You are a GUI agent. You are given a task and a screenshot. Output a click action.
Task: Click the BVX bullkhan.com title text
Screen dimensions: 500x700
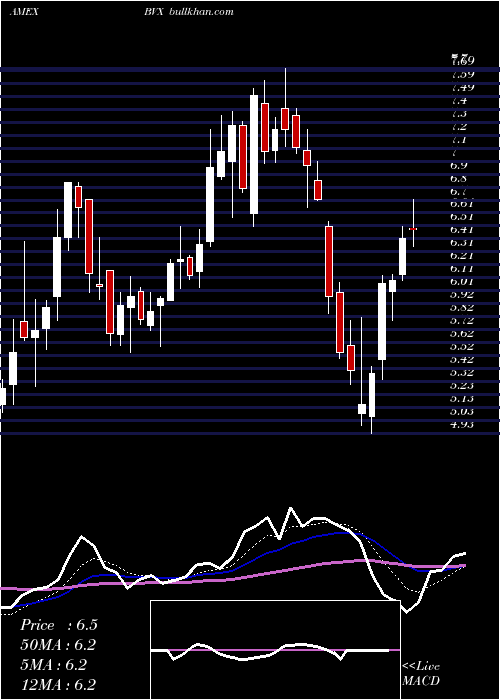[188, 12]
